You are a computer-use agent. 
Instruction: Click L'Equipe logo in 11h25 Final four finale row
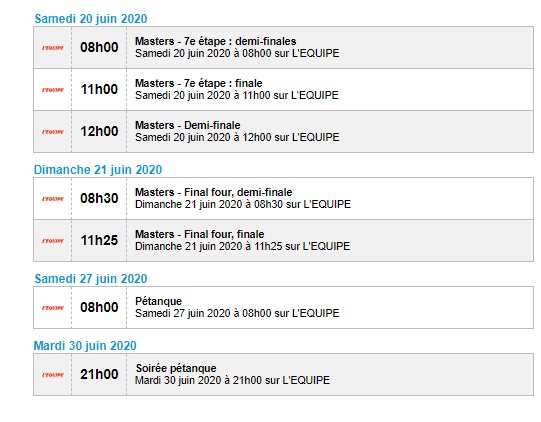(x=53, y=241)
